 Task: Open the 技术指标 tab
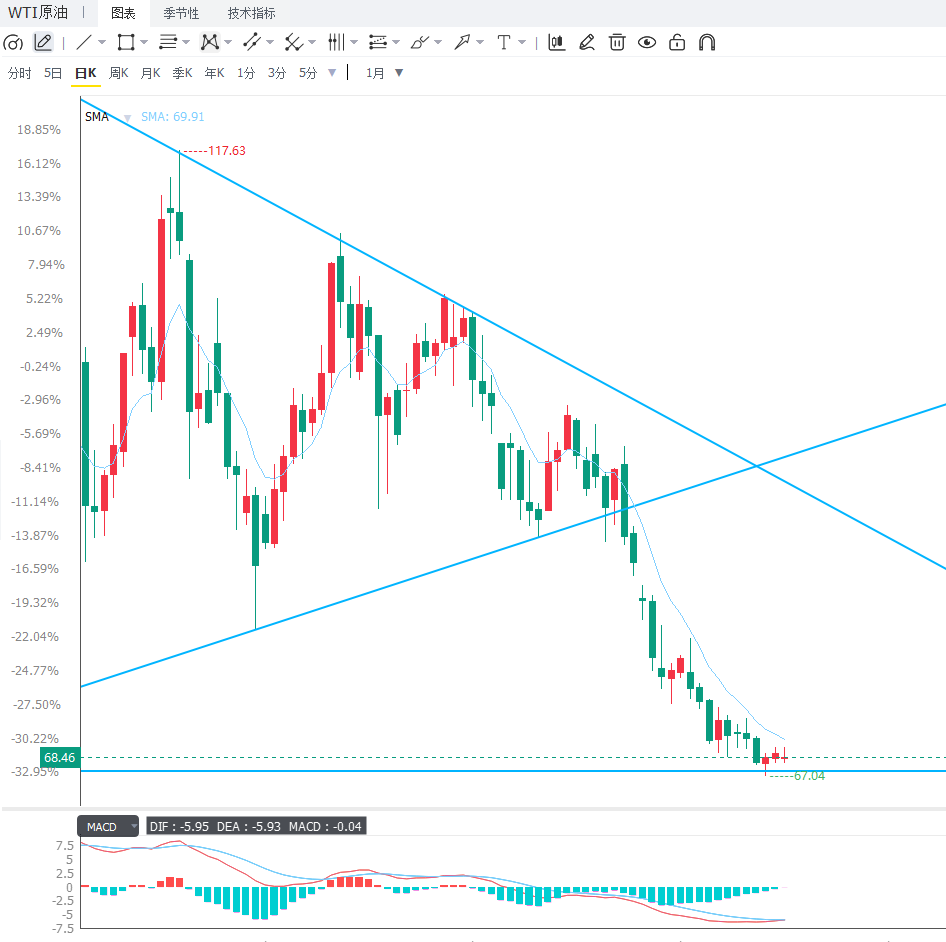point(252,13)
